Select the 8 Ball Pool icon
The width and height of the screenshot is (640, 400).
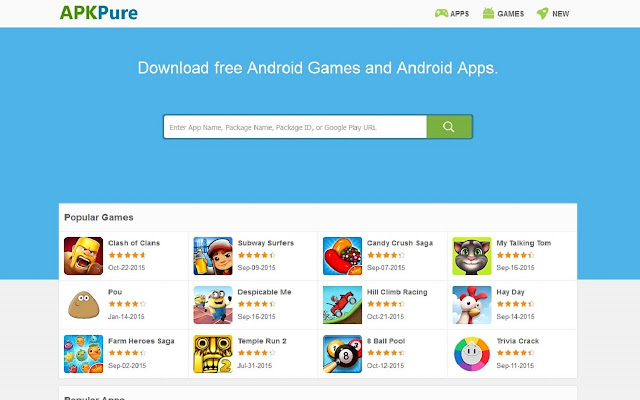pyautogui.click(x=342, y=354)
